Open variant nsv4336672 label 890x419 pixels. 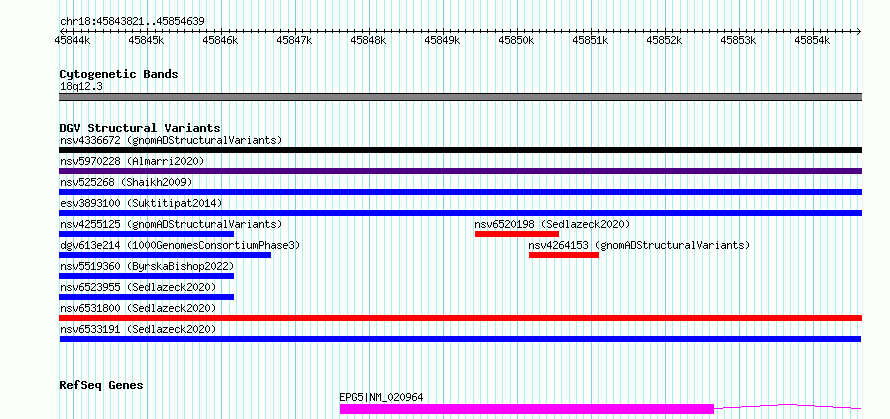pyautogui.click(x=171, y=140)
